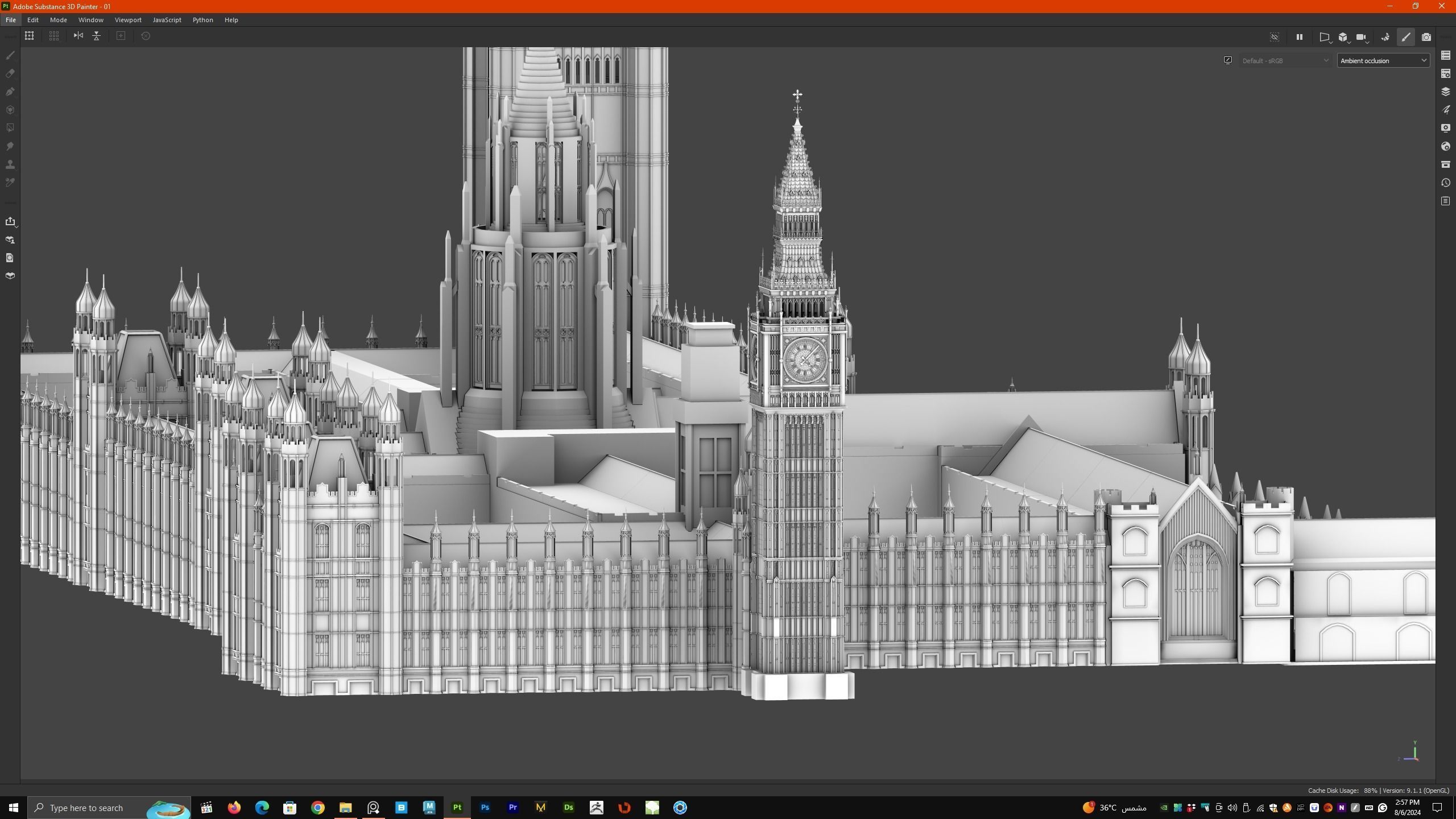Viewport: 1456px width, 819px height.
Task: Open the Default - sRGB color profile dropdown
Action: [x=1285, y=60]
